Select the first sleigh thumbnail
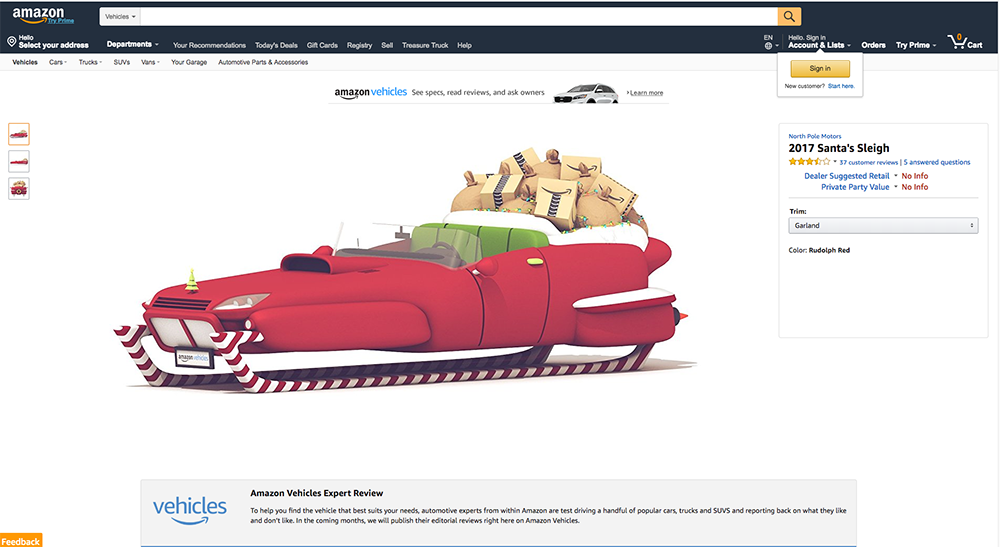Screen dimensions: 1000x547 [x=19, y=134]
